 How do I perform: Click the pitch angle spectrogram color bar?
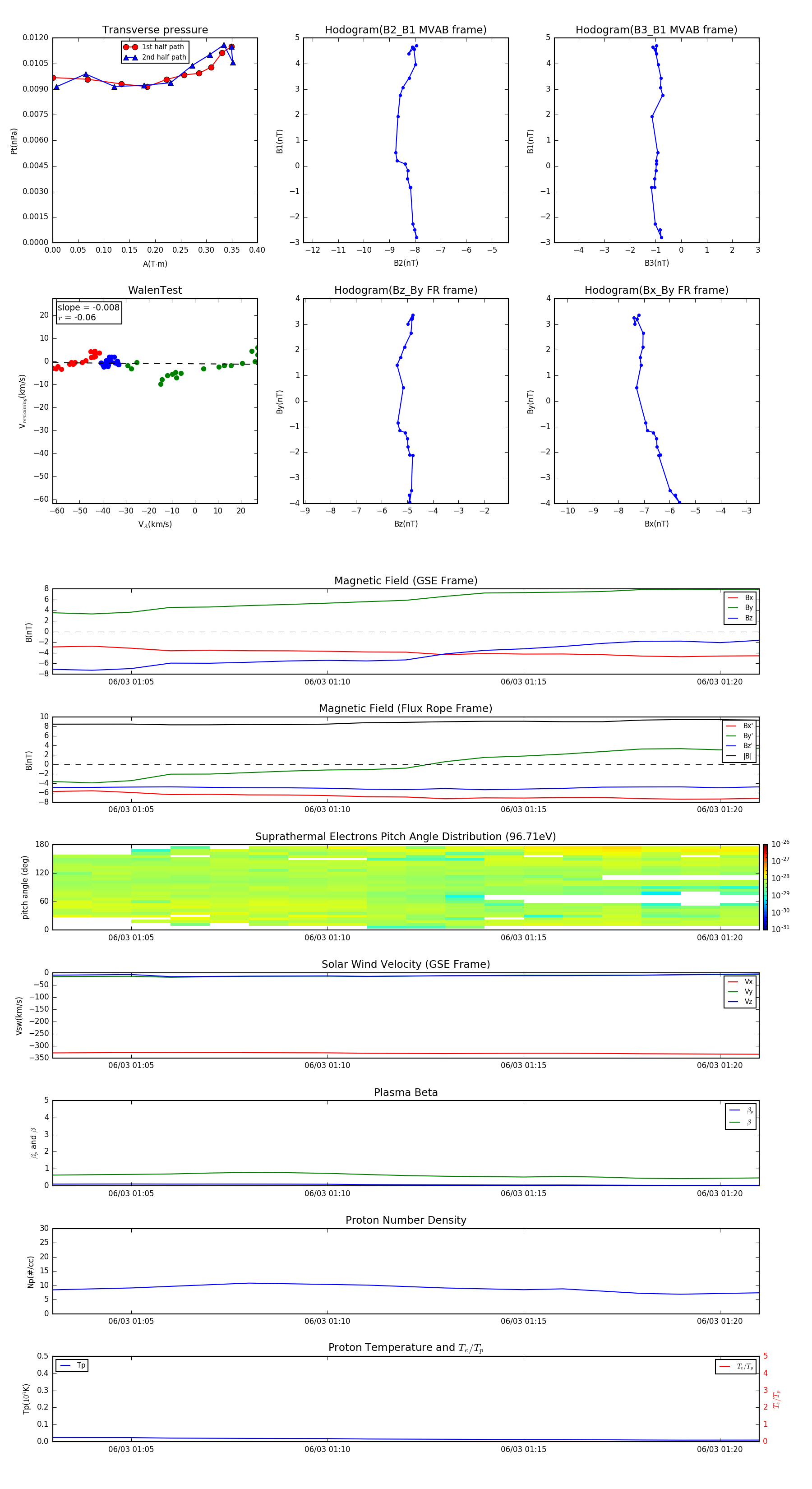[765, 887]
